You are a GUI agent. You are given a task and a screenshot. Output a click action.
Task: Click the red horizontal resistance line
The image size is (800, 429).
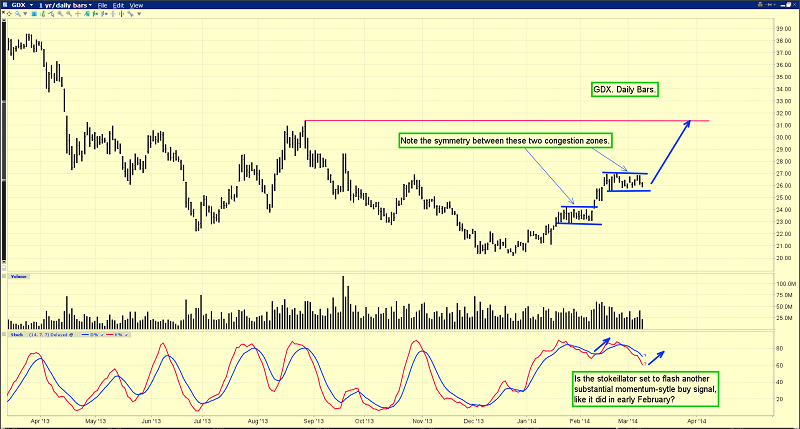[x=500, y=121]
